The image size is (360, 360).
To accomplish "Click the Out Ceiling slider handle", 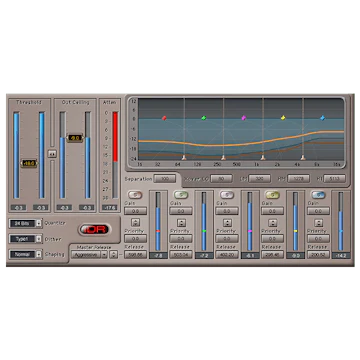I will pos(75,138).
